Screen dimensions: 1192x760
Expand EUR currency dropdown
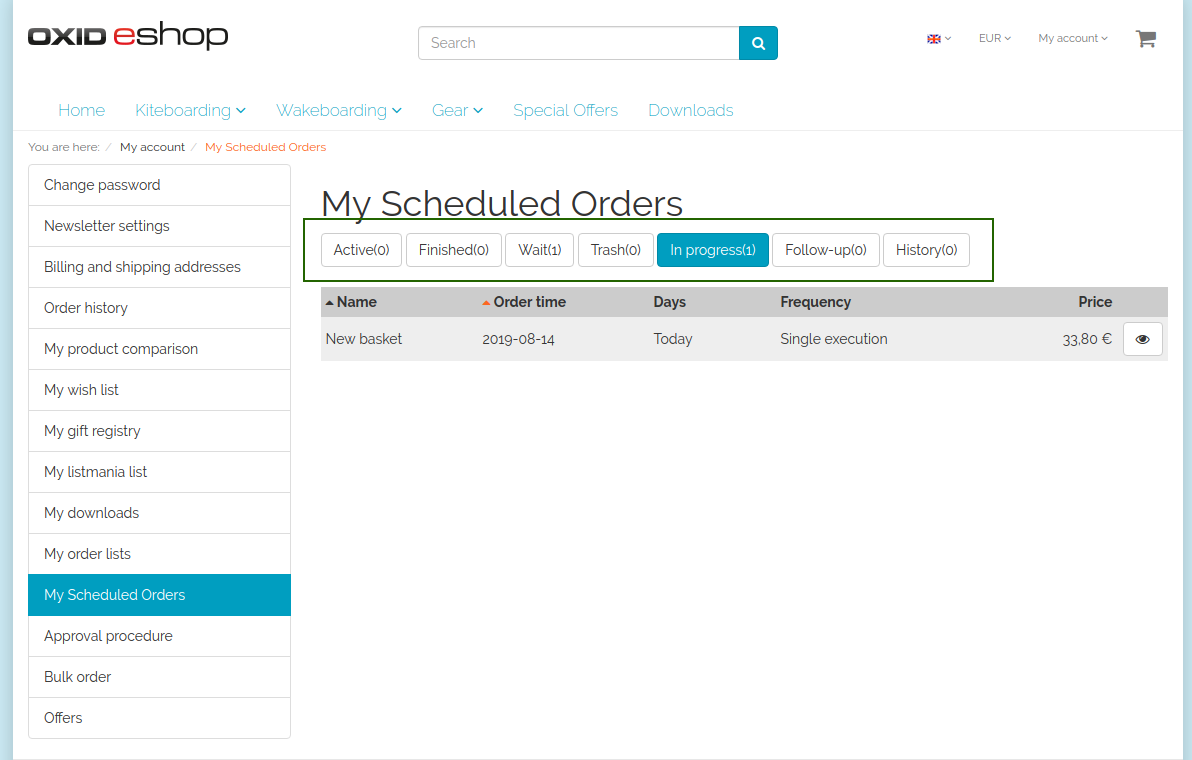click(x=994, y=39)
